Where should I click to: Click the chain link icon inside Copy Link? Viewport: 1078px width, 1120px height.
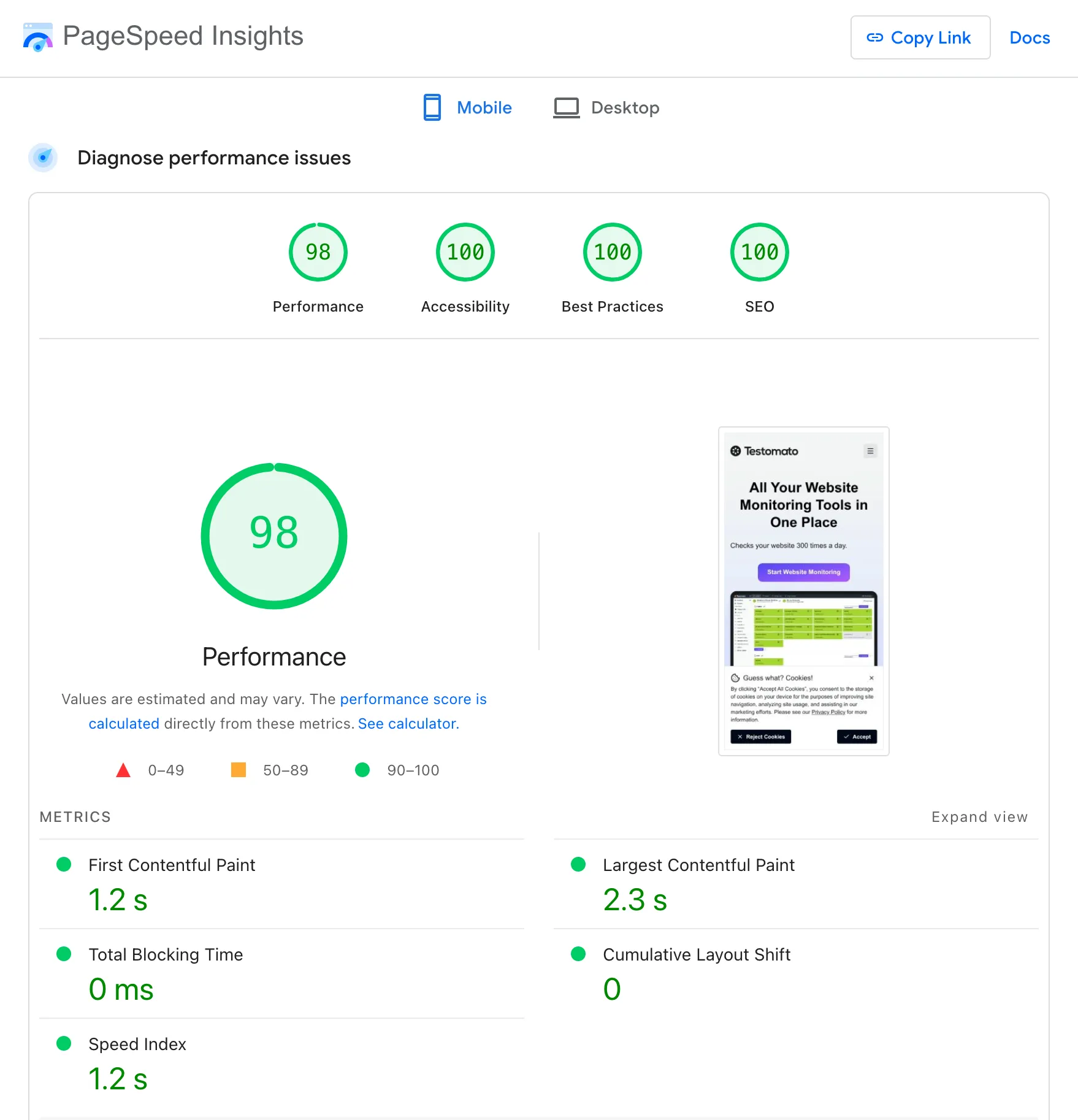point(876,37)
